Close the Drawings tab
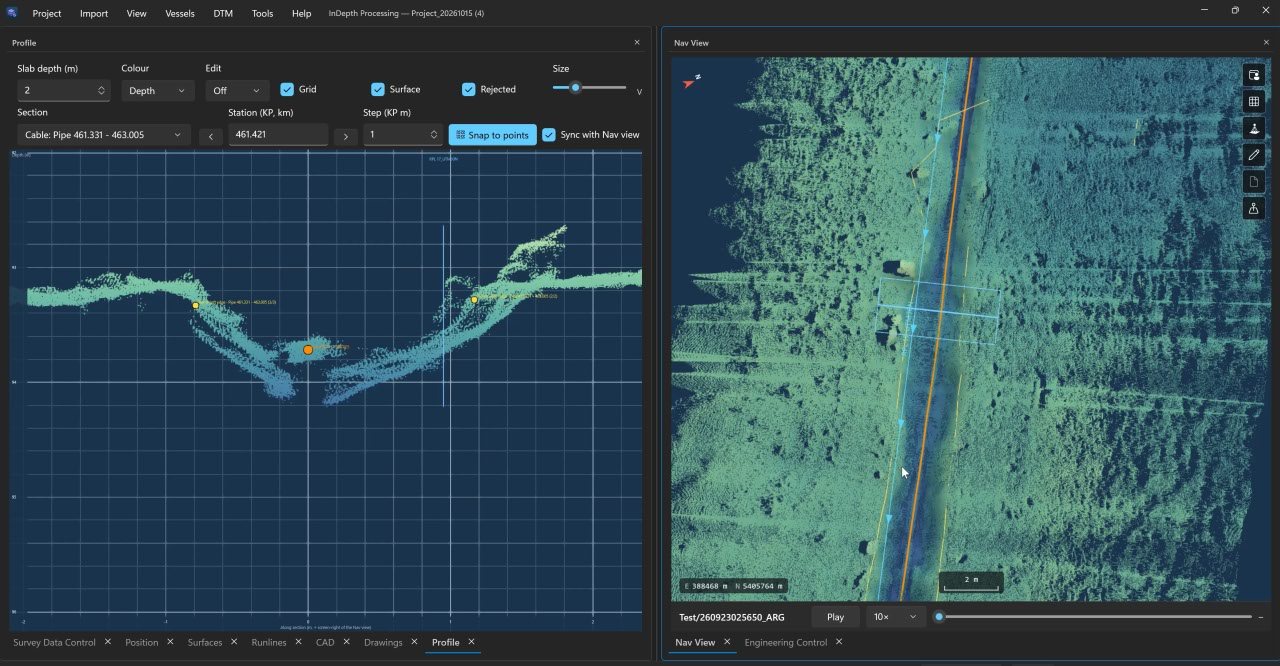Image resolution: width=1280 pixels, height=666 pixels. coord(414,642)
